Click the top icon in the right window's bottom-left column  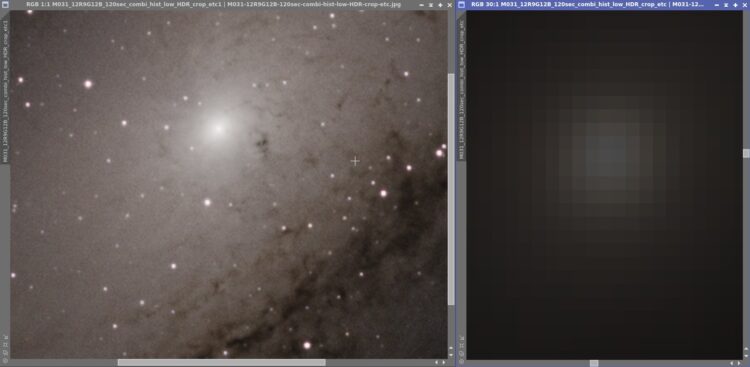pyautogui.click(x=461, y=337)
